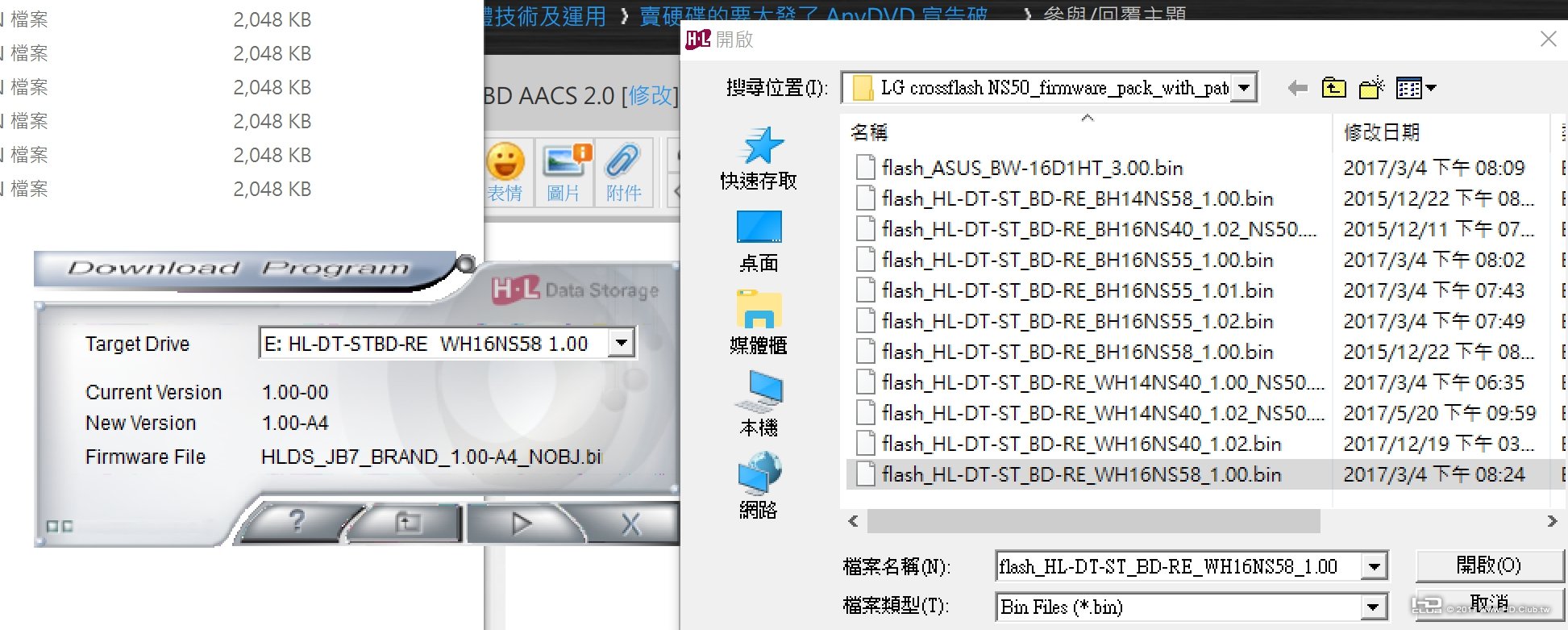Image resolution: width=1568 pixels, height=630 pixels.
Task: Select 本機 in the places sidebar
Action: click(x=759, y=405)
